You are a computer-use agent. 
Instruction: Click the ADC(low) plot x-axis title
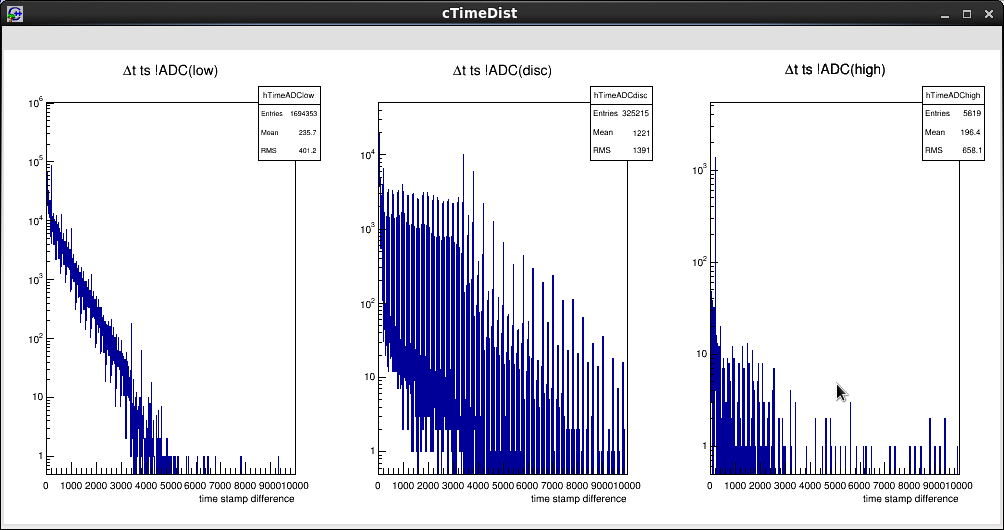click(x=247, y=499)
